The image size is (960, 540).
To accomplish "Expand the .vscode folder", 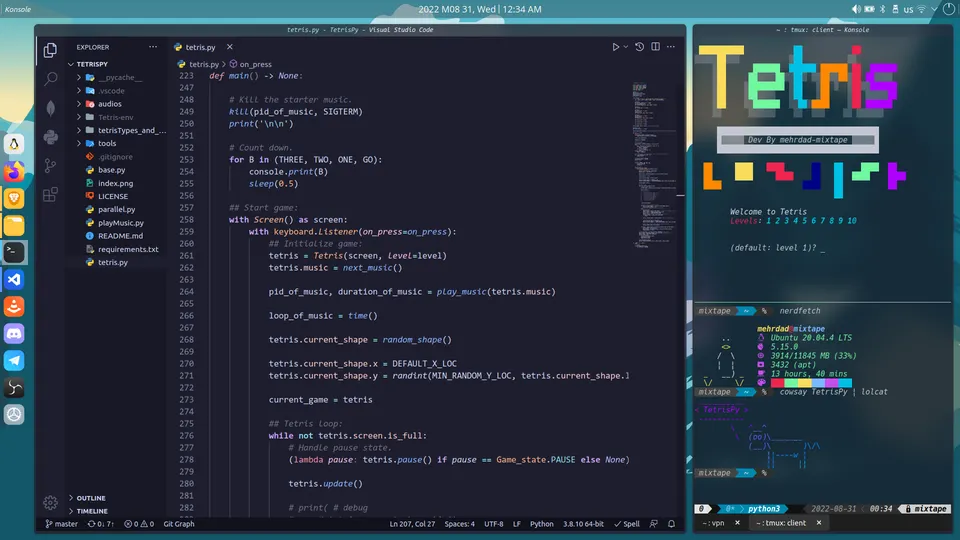I will 111,91.
